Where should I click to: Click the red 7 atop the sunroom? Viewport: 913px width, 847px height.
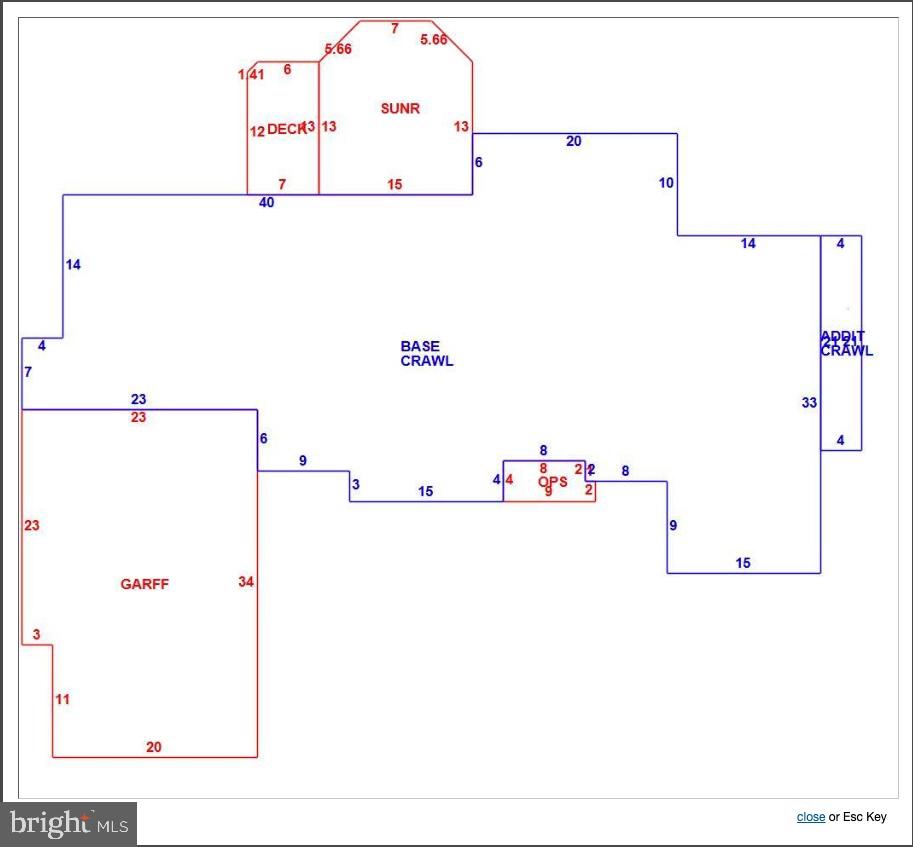pos(395,29)
